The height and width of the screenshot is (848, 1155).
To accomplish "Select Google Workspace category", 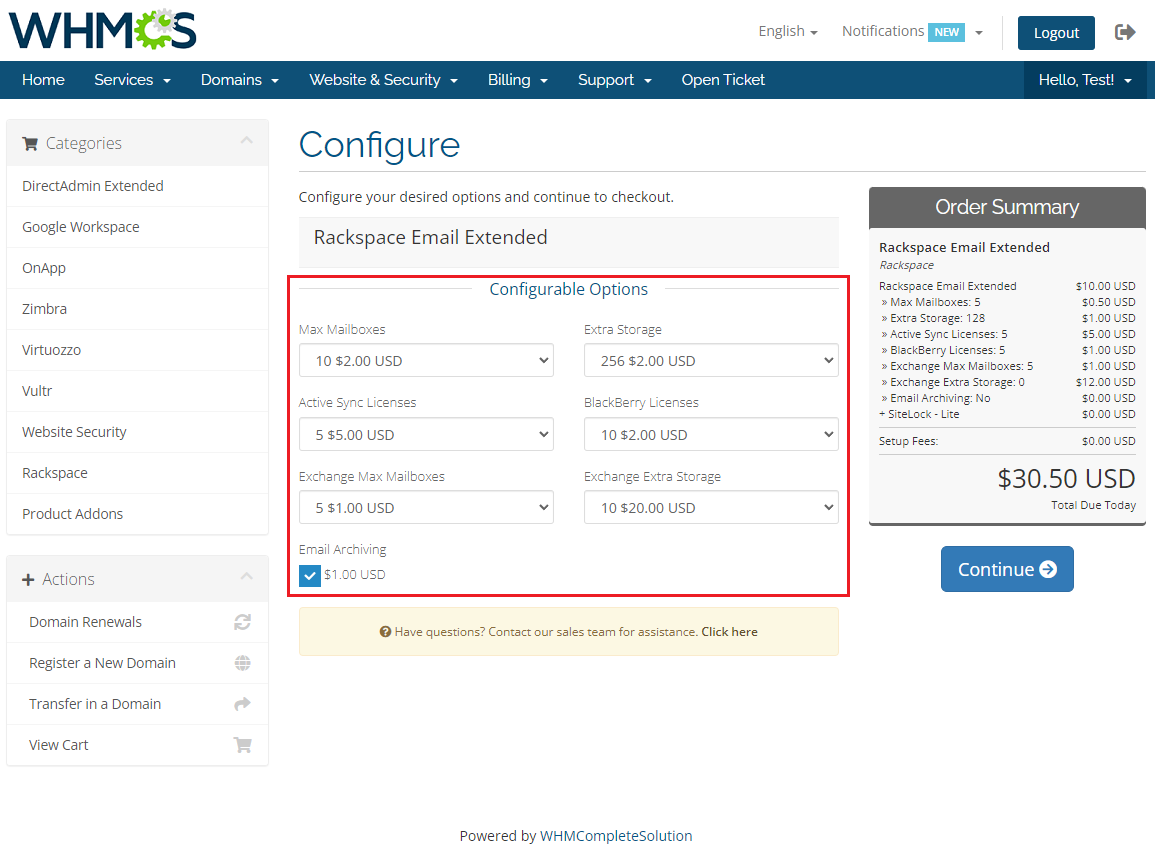I will coord(137,227).
